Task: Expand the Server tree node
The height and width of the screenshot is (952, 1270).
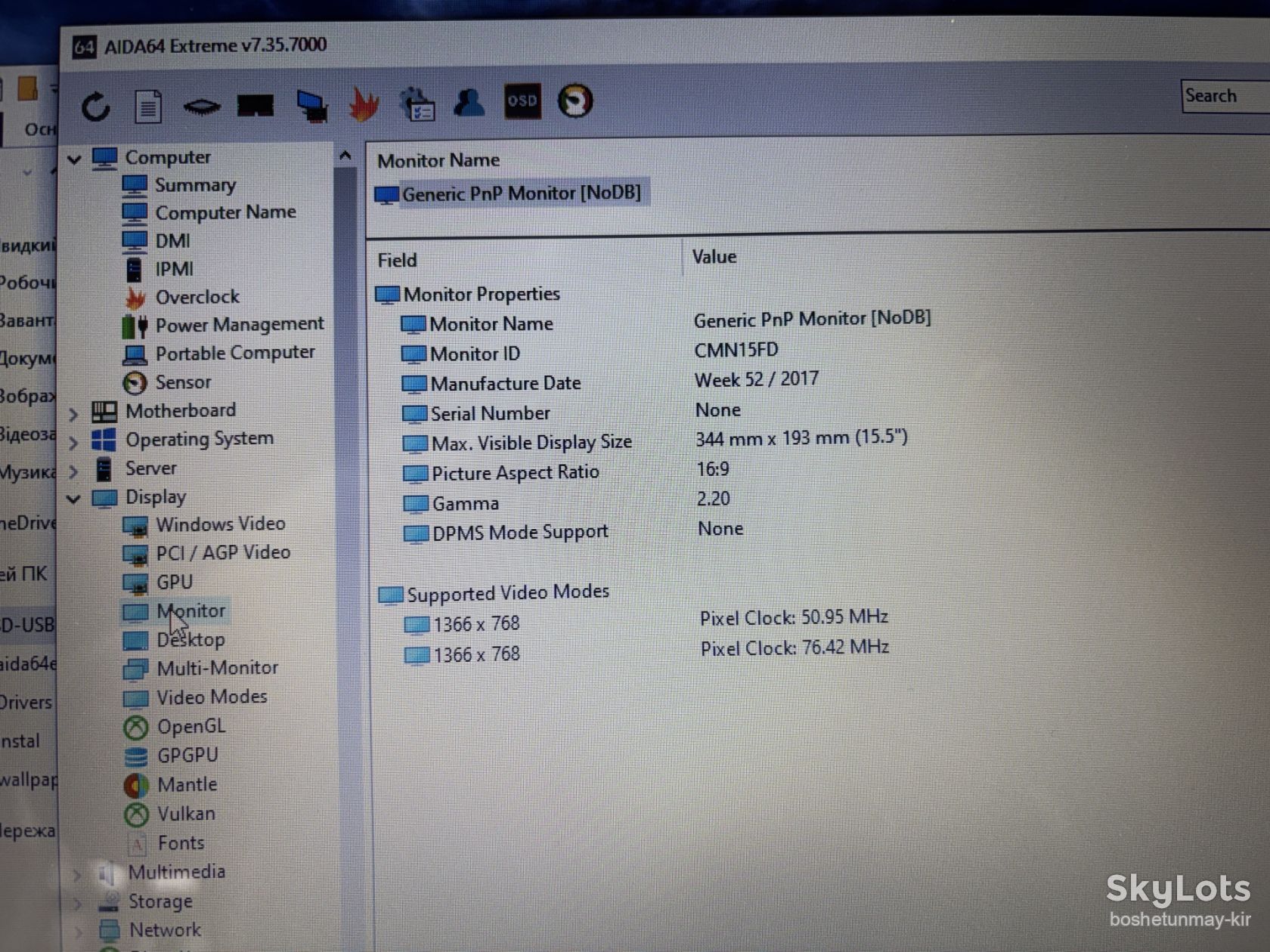Action: tap(73, 472)
